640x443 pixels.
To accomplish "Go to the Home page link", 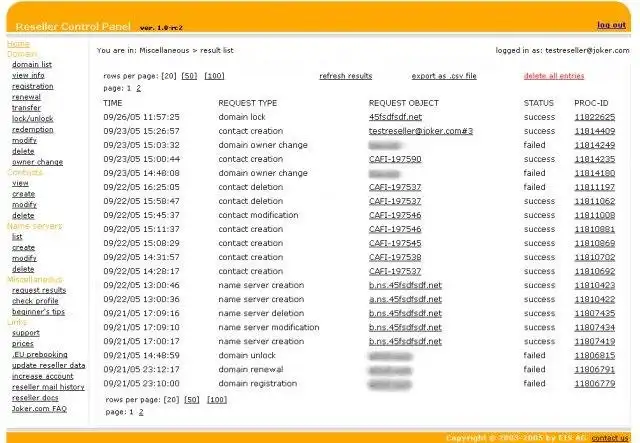I will coord(18,44).
